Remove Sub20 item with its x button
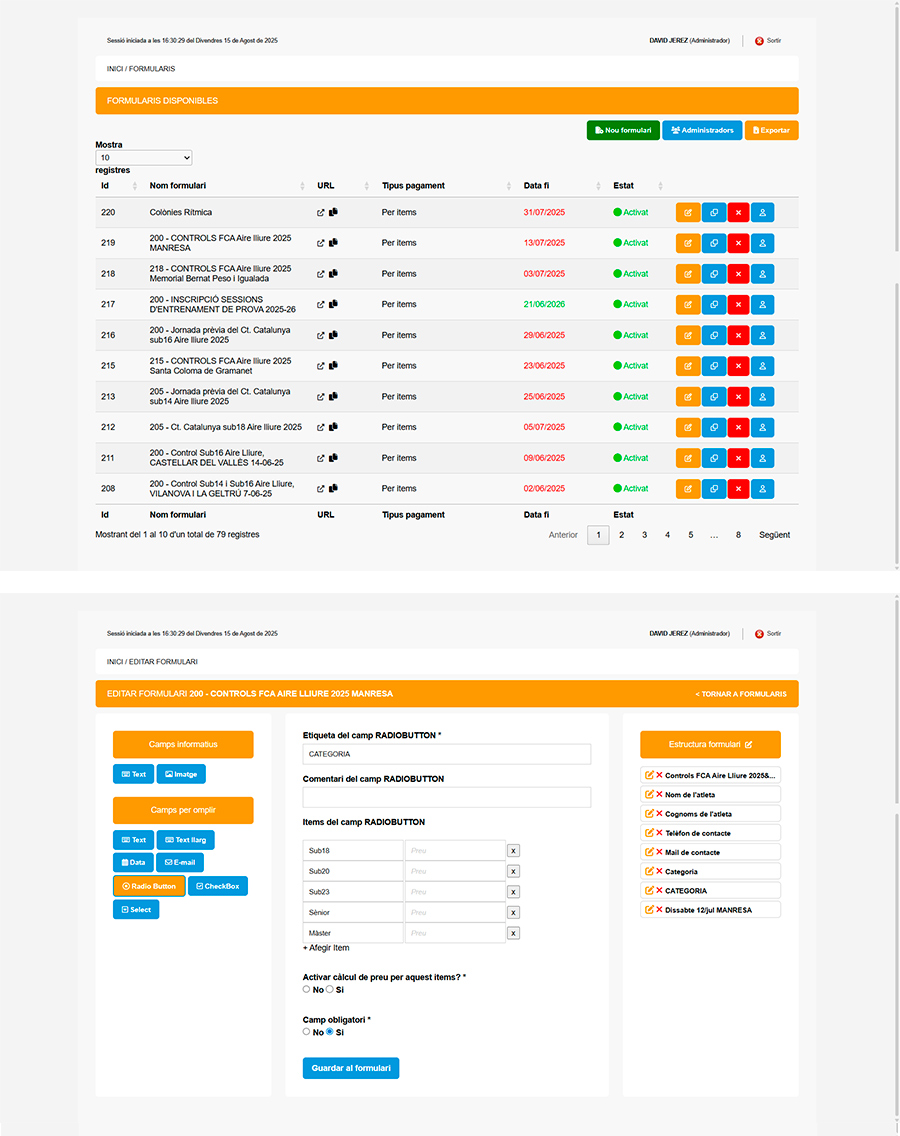Screen dimensions: 900x1136 pos(513,871)
